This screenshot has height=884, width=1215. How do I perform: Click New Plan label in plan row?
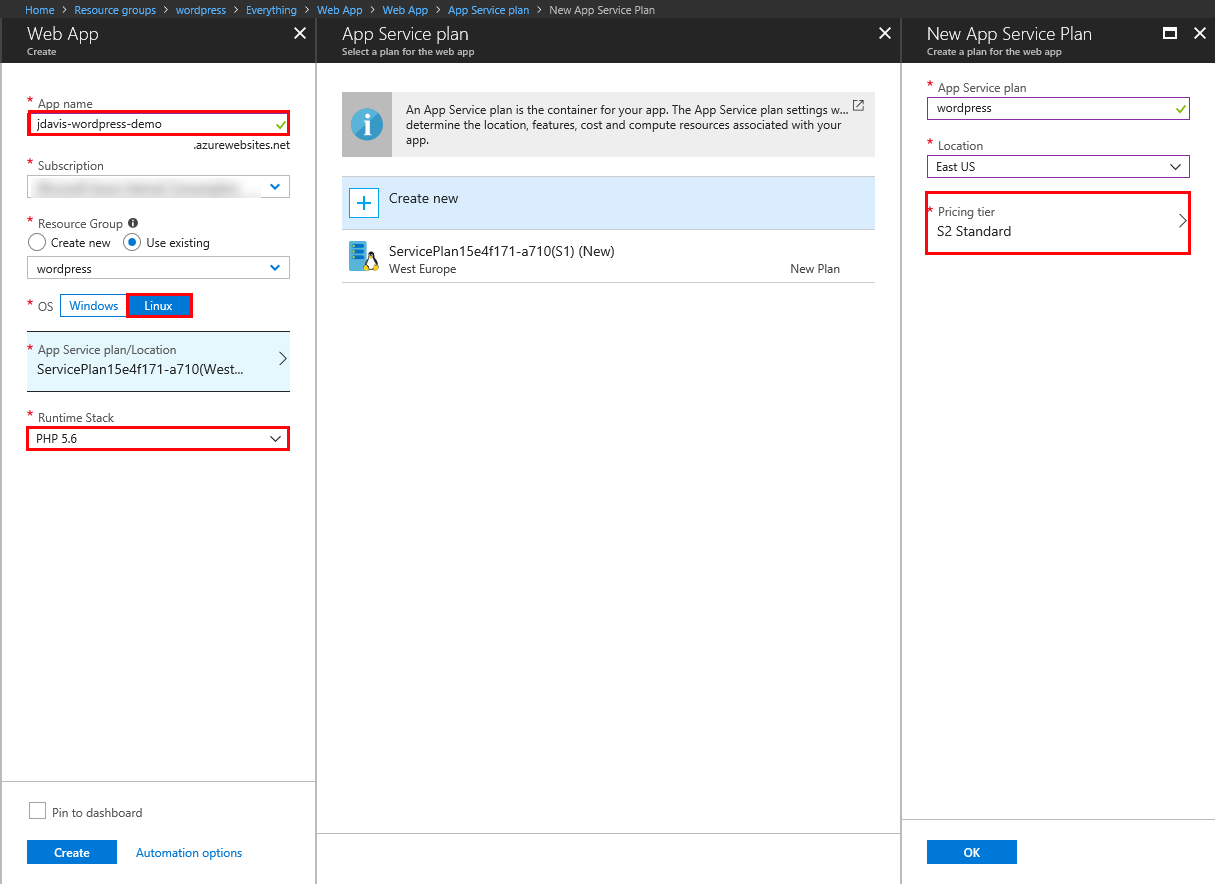(815, 269)
